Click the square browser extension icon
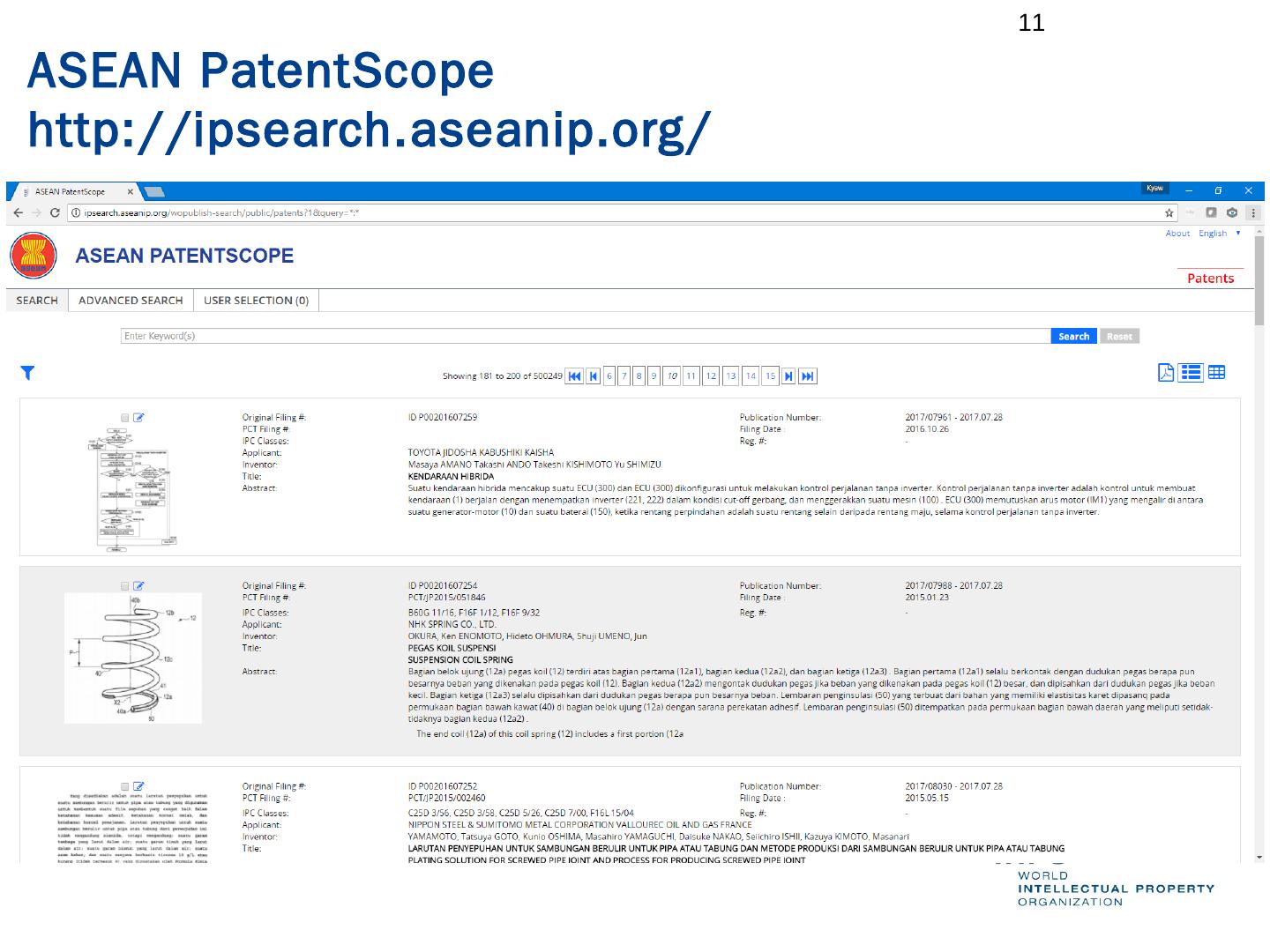The height and width of the screenshot is (952, 1270). pyautogui.click(x=1212, y=212)
